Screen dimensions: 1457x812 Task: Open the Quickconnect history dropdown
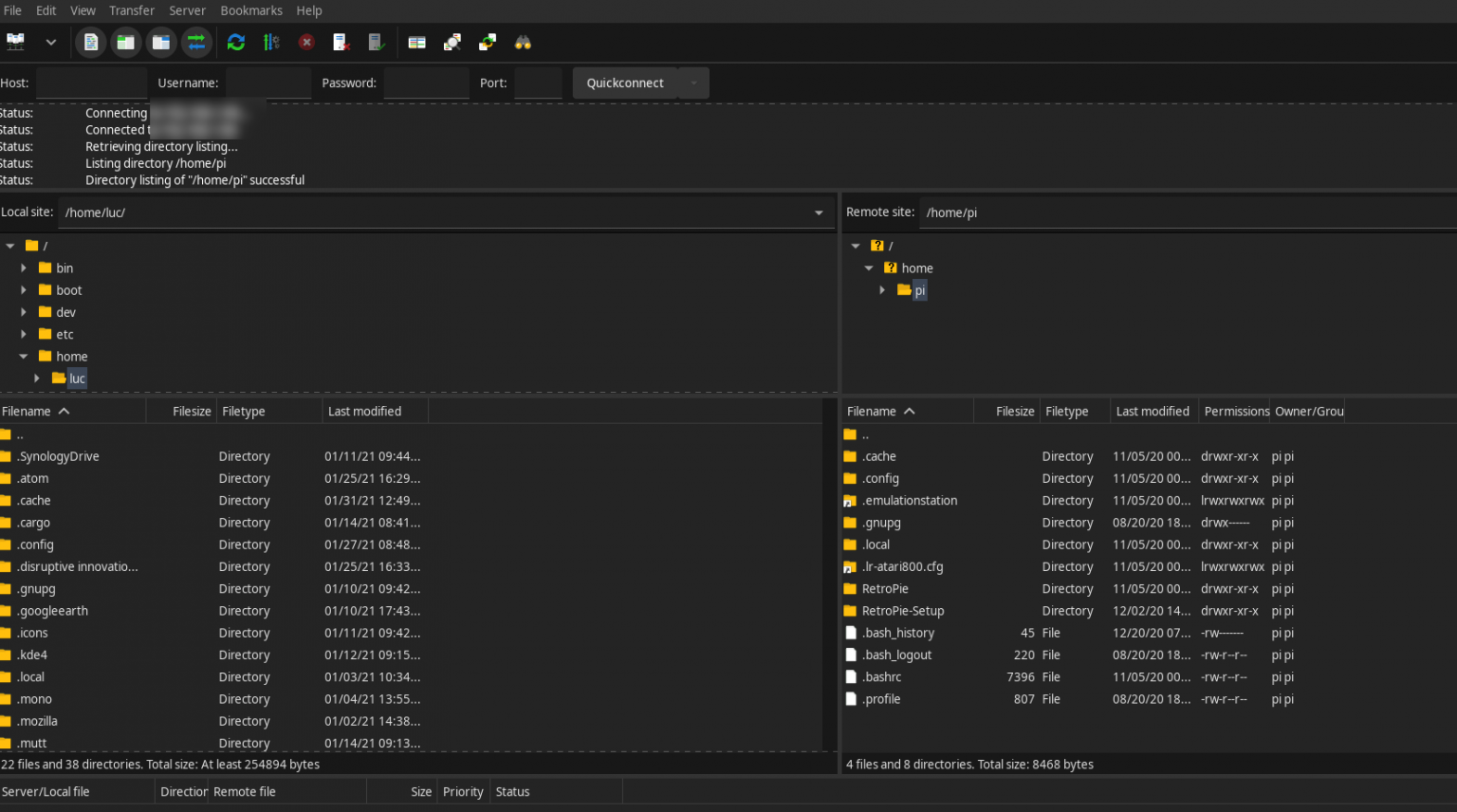[x=693, y=83]
